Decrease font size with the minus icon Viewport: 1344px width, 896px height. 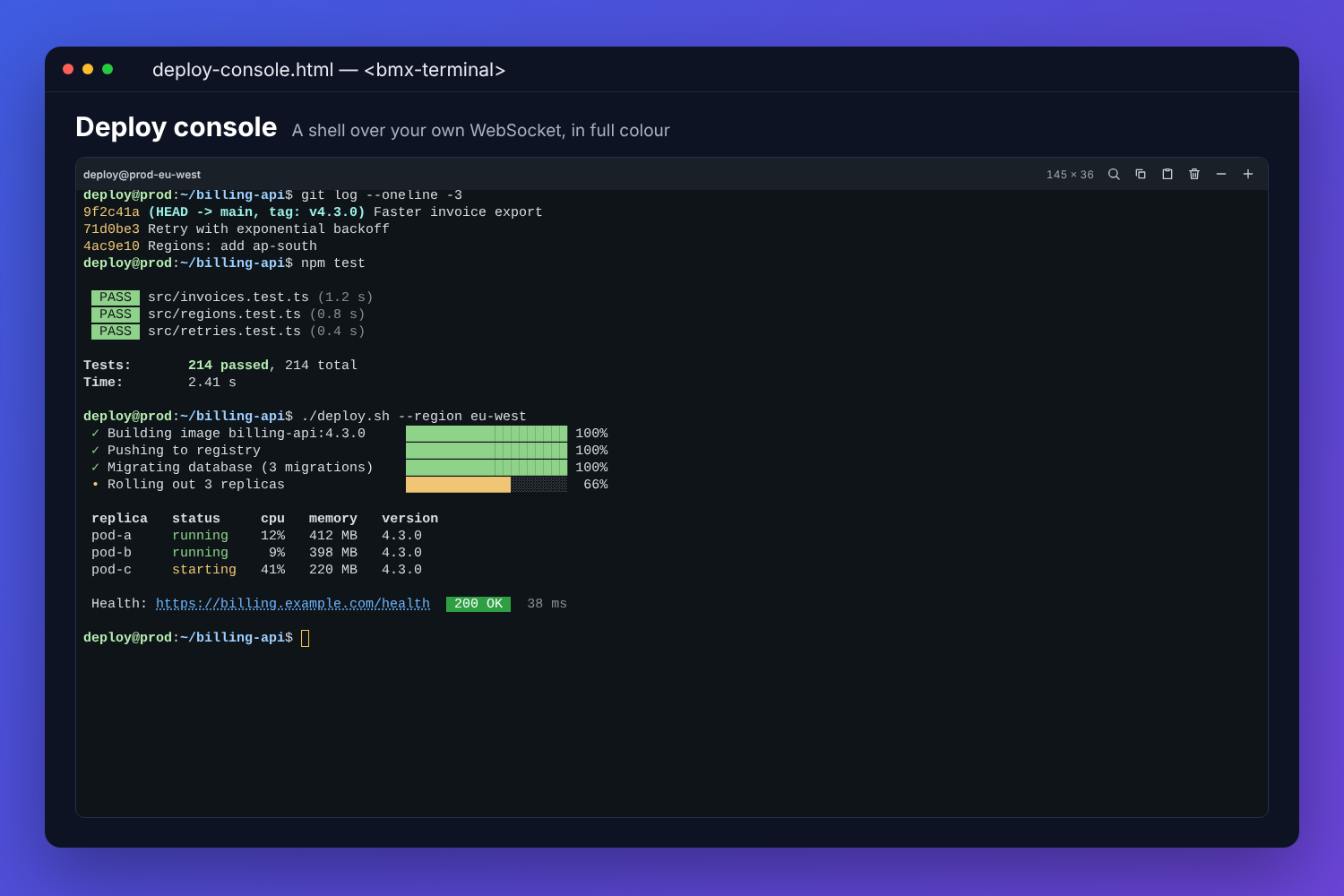pos(1221,174)
